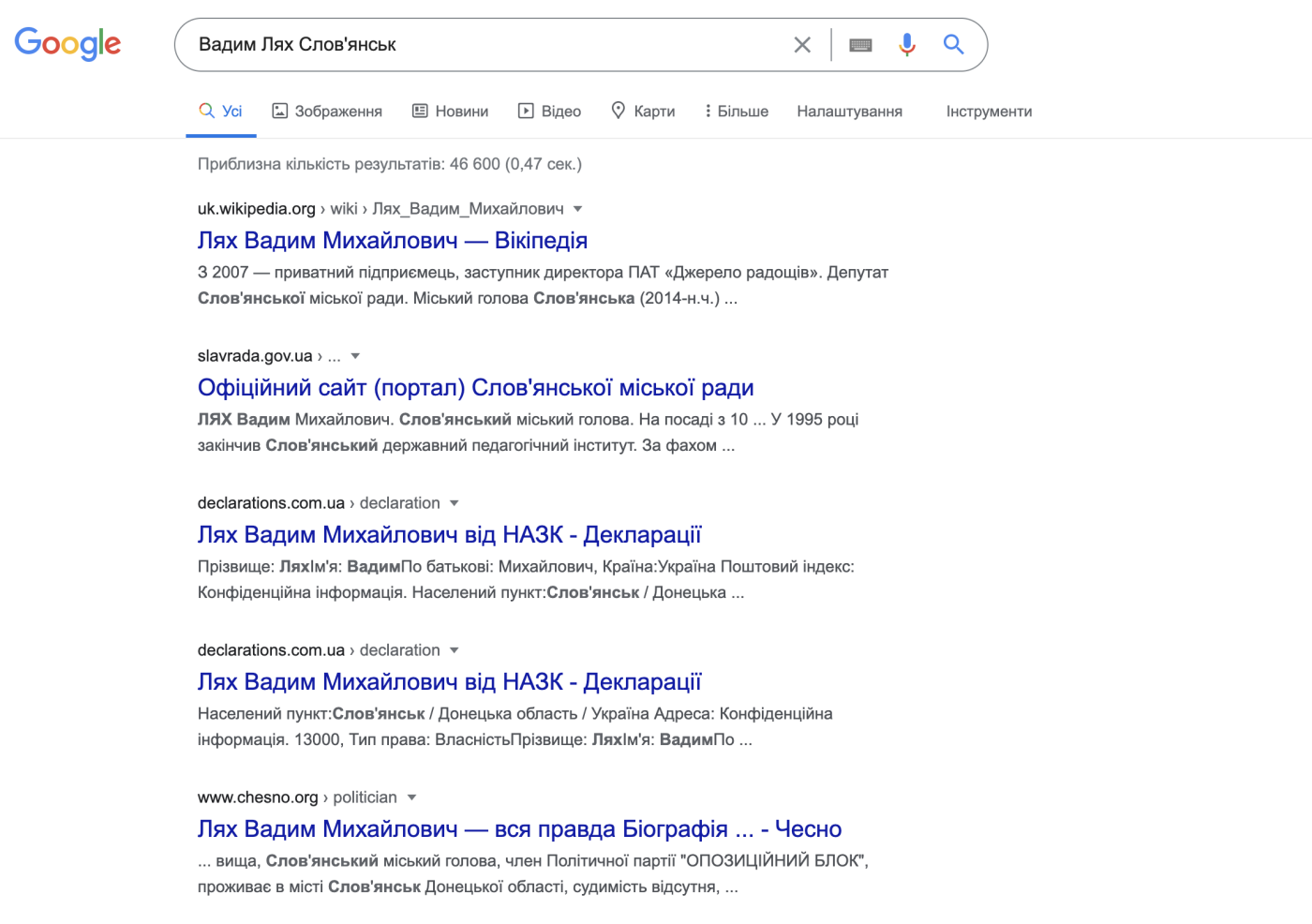Submit search with the magnifier icon
This screenshot has width=1312, height=924.
(953, 44)
